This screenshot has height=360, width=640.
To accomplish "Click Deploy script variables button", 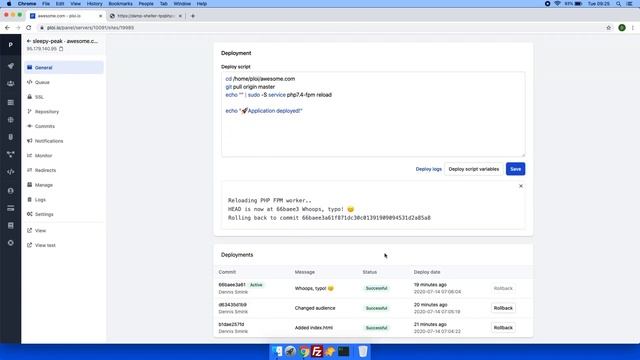I will point(473,169).
